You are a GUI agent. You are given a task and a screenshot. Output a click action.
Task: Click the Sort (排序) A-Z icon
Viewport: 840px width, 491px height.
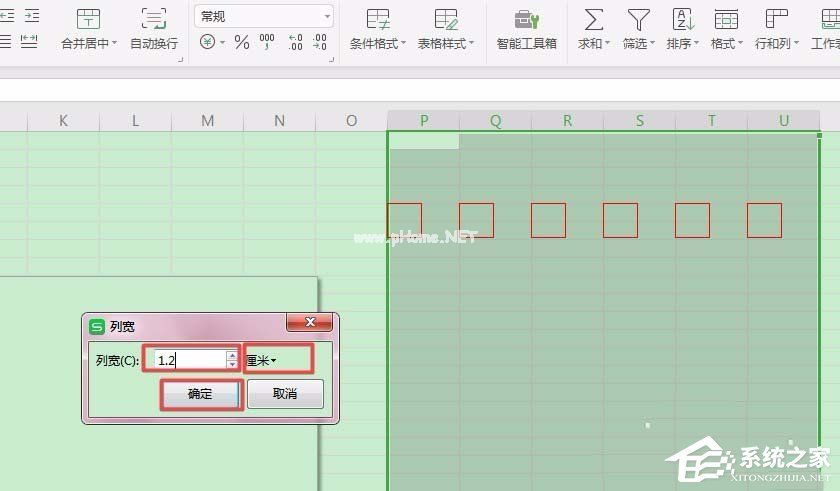(682, 19)
